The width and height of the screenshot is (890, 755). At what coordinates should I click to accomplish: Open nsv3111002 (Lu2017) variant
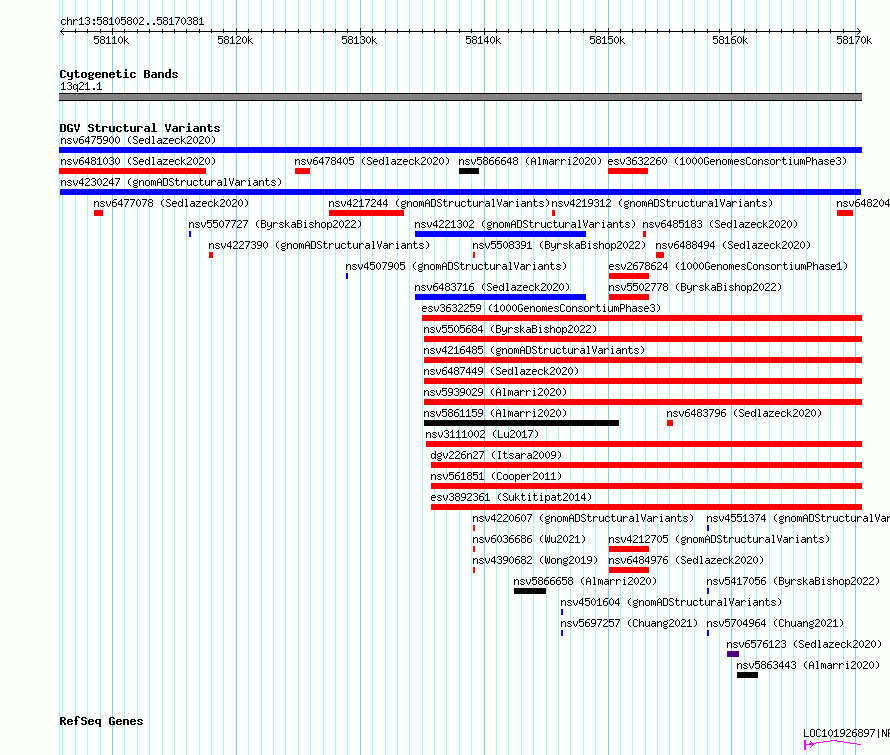coord(482,434)
